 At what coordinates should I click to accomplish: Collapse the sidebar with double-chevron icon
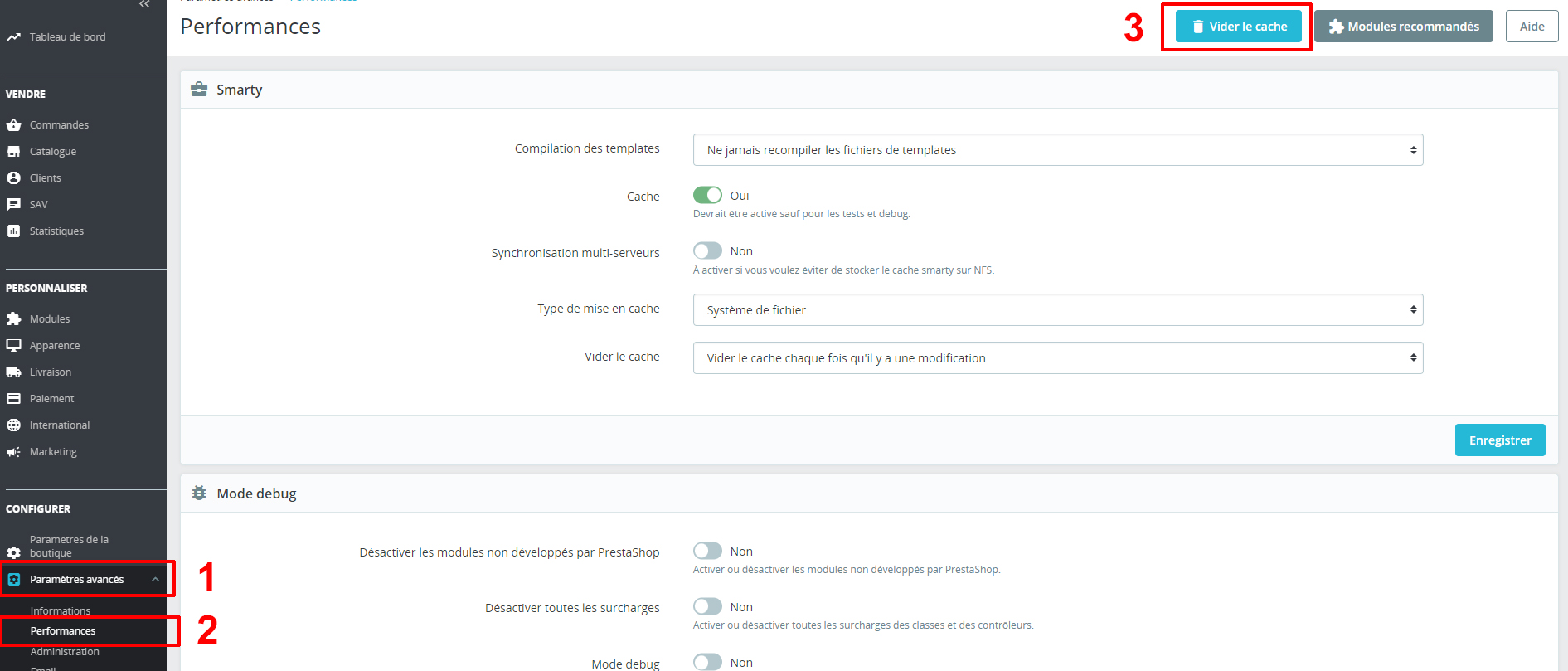145,4
